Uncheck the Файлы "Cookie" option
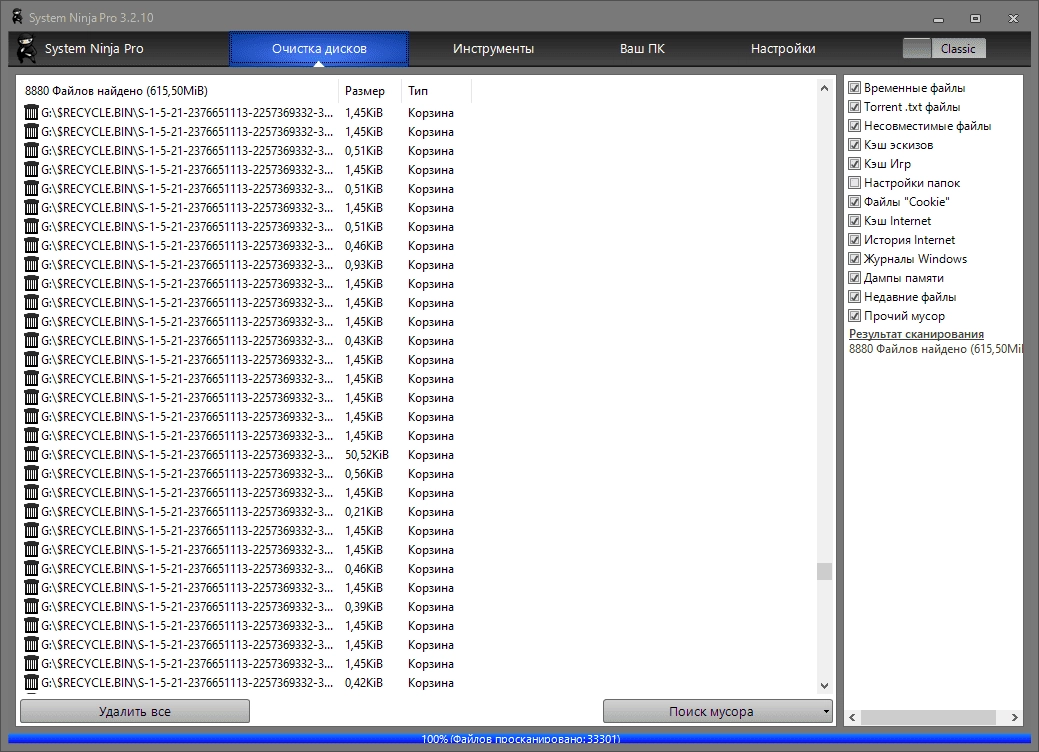The height and width of the screenshot is (752, 1039). point(855,201)
